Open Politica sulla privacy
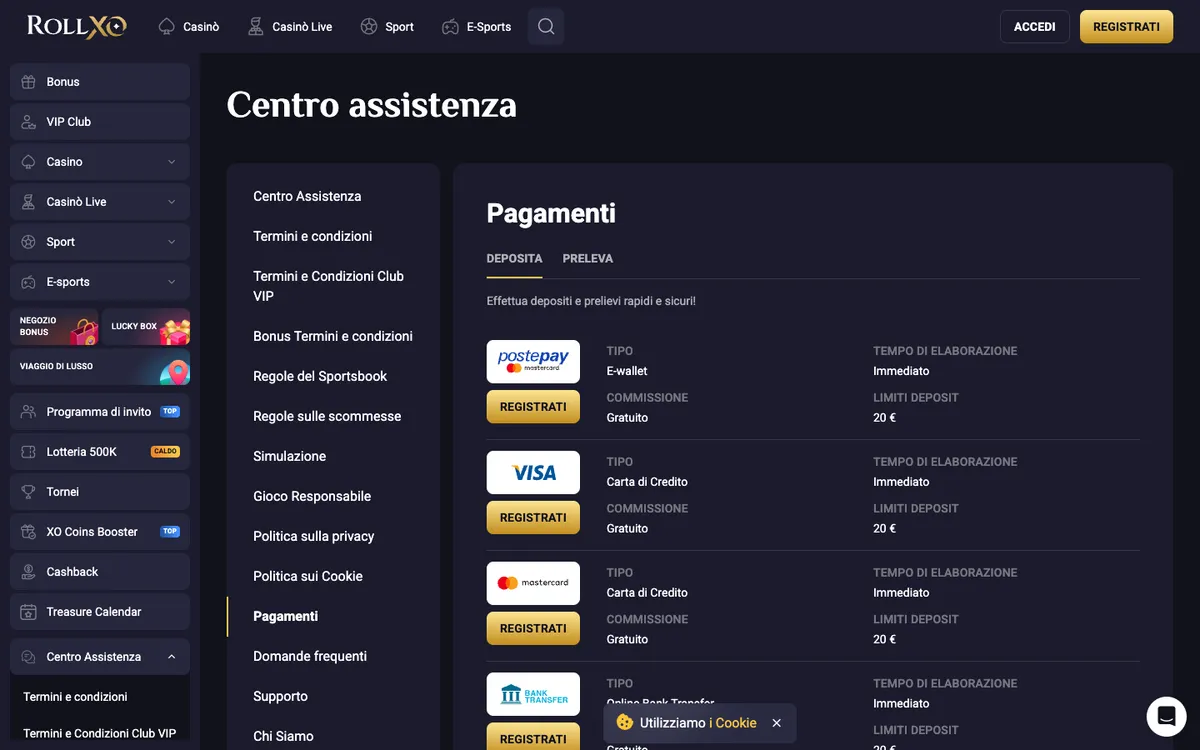1200x750 pixels. [x=314, y=536]
